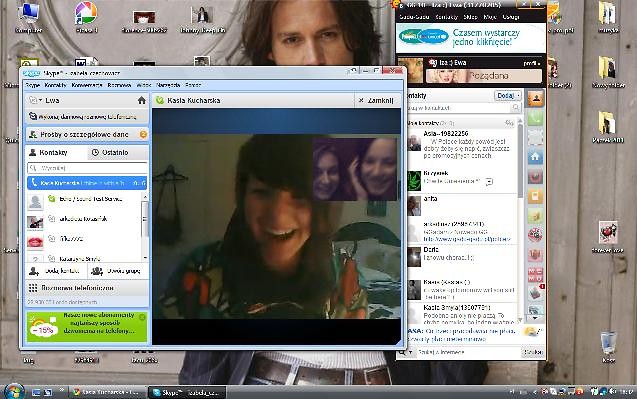This screenshot has height=399, width=637.
Task: Click the green phone icon in Gadu-Gadu sidebar
Action: click(x=535, y=119)
